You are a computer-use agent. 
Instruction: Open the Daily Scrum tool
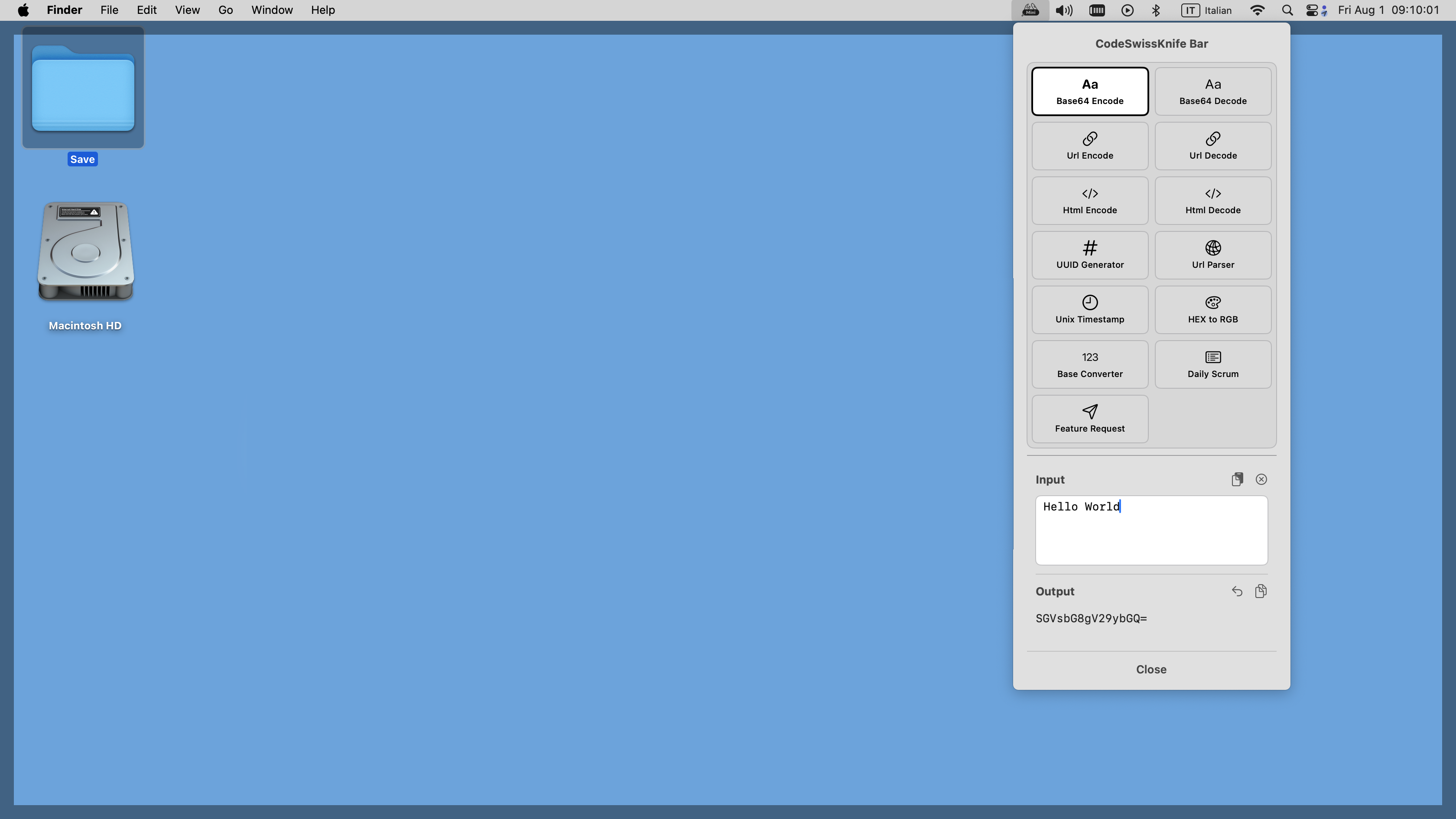(x=1213, y=364)
